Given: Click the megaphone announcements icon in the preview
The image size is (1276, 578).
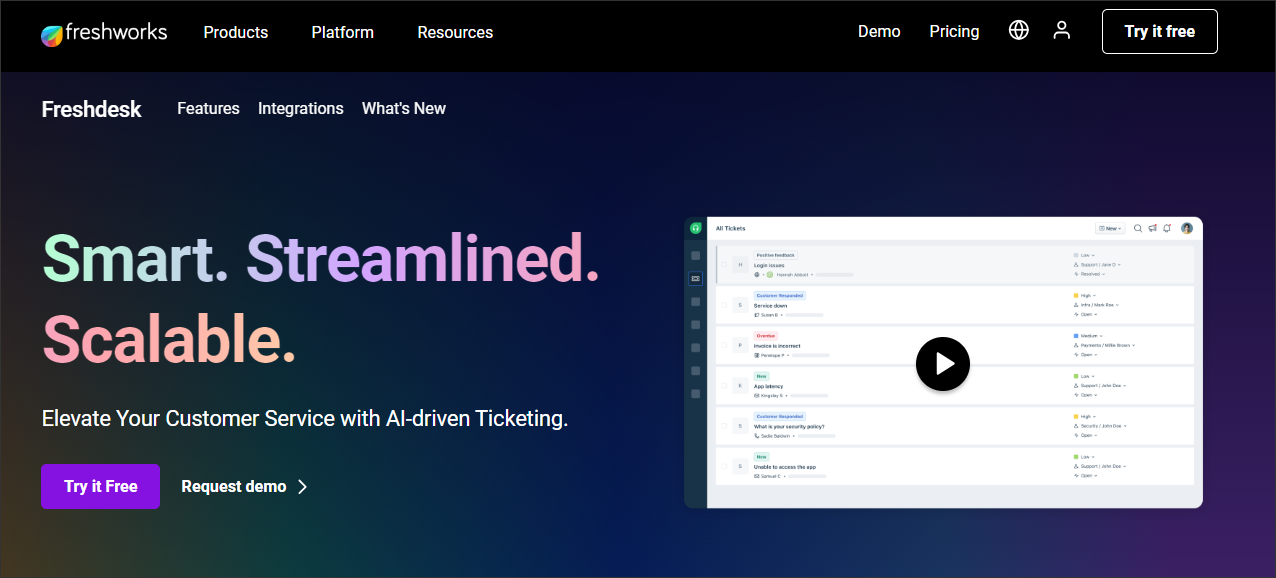Looking at the screenshot, I should tap(1152, 228).
